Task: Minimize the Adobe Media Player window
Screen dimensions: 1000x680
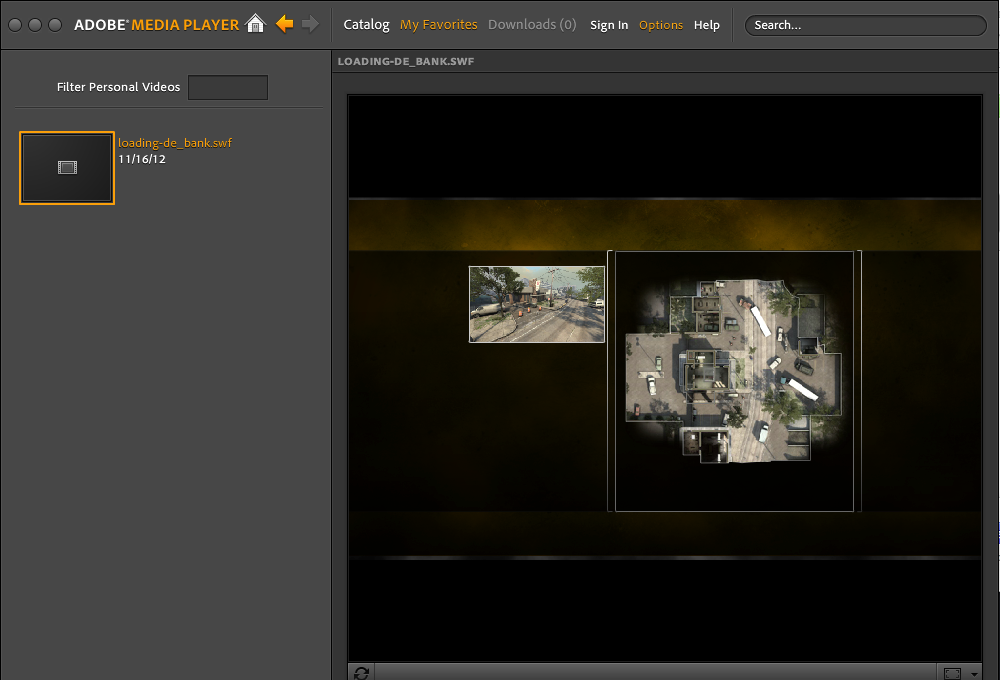Action: click(35, 25)
